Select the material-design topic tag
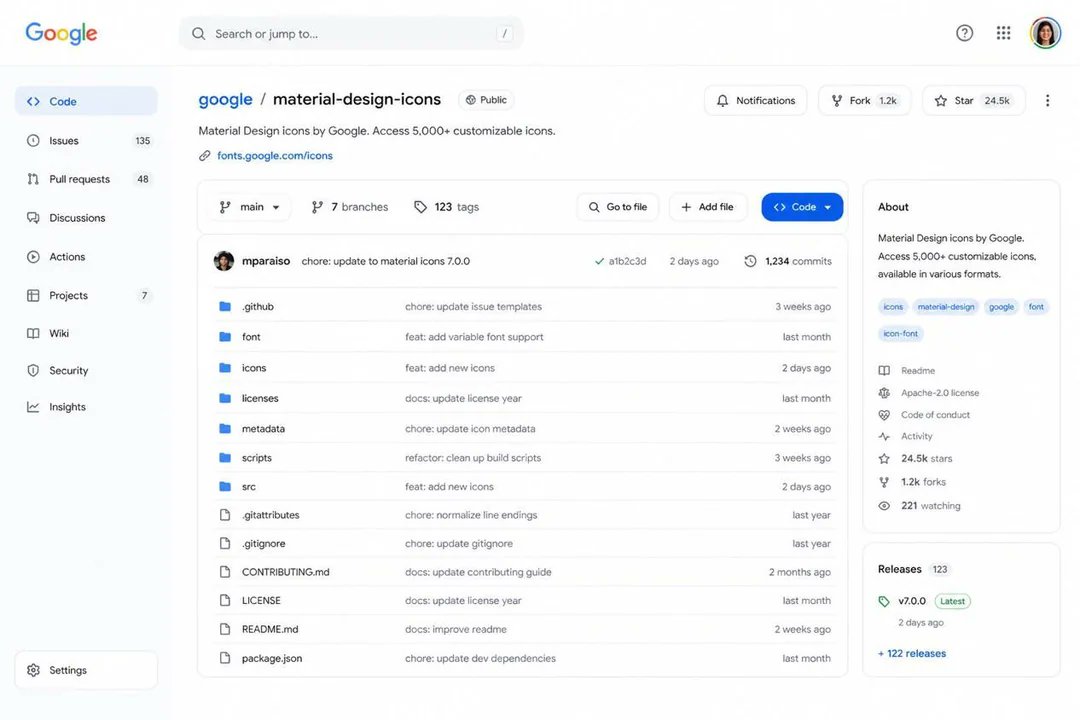1080x720 pixels. tap(946, 307)
